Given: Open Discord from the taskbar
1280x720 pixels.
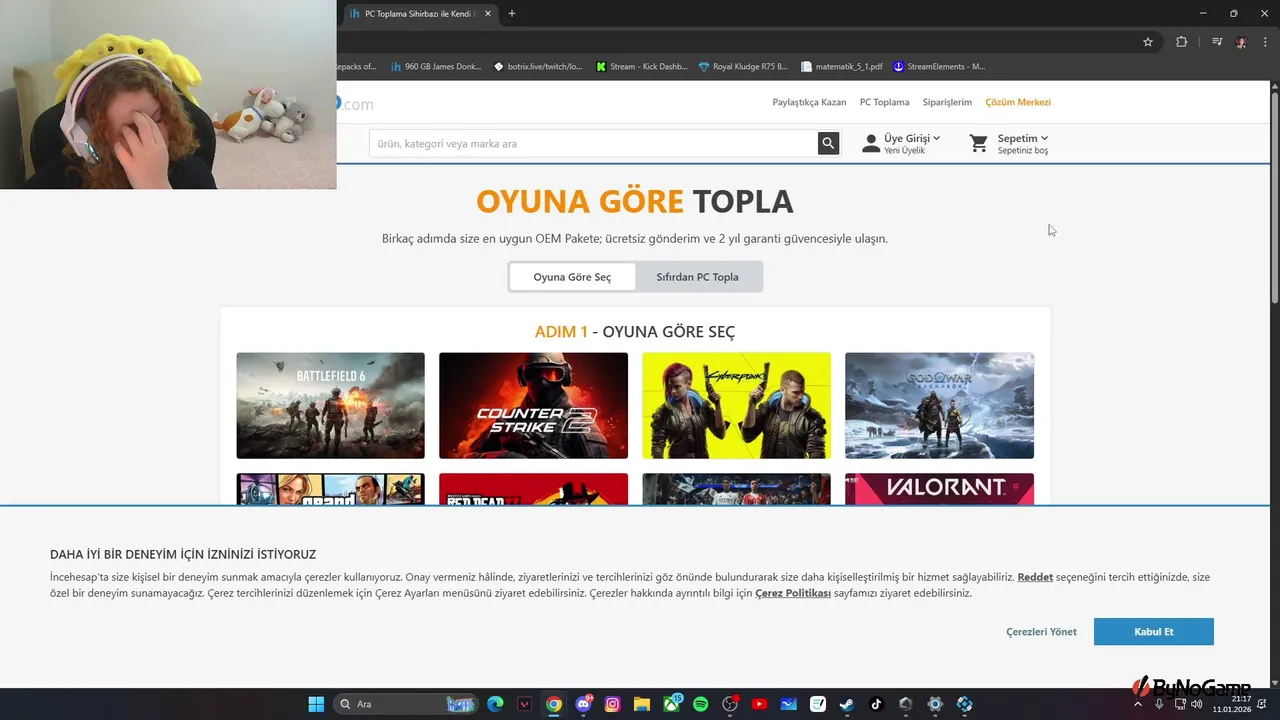Looking at the screenshot, I should [x=583, y=704].
